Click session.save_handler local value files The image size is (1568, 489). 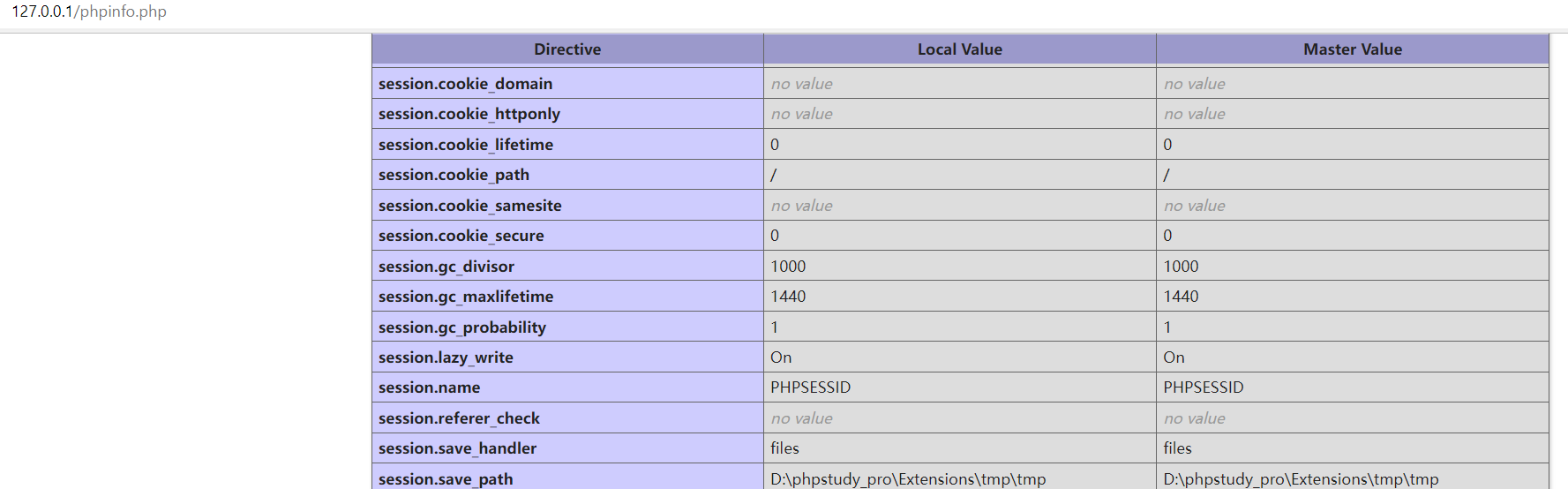pyautogui.click(x=784, y=448)
